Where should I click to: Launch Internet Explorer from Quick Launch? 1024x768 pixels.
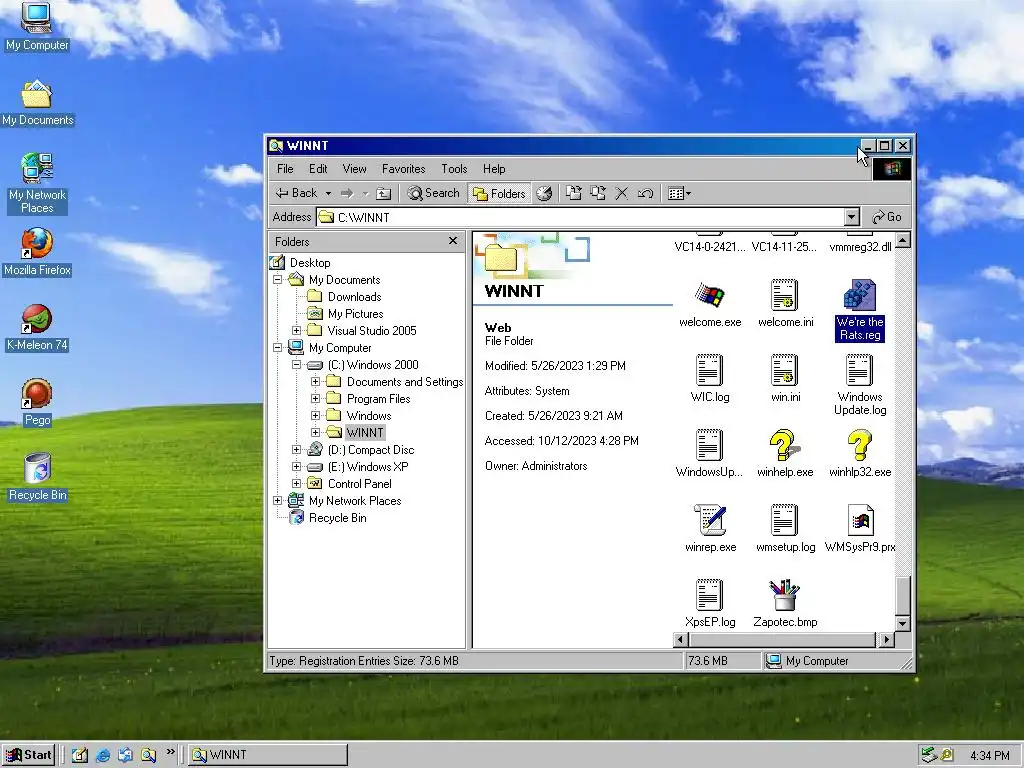103,756
